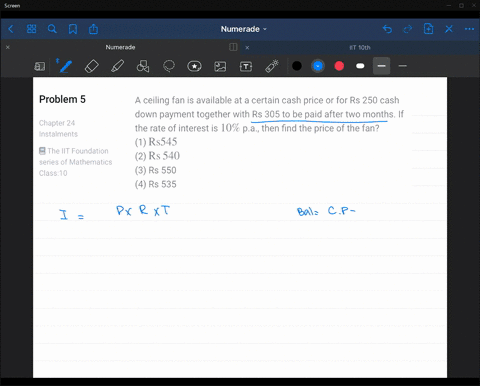This screenshot has height=386, width=480.
Task: Select the Pen tool
Action: [65, 66]
